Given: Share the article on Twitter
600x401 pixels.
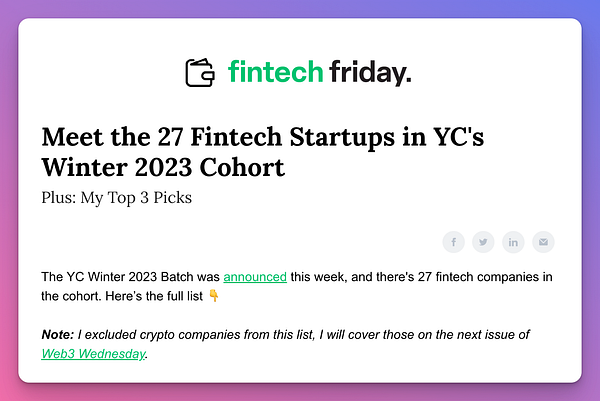Looking at the screenshot, I should click(x=483, y=242).
